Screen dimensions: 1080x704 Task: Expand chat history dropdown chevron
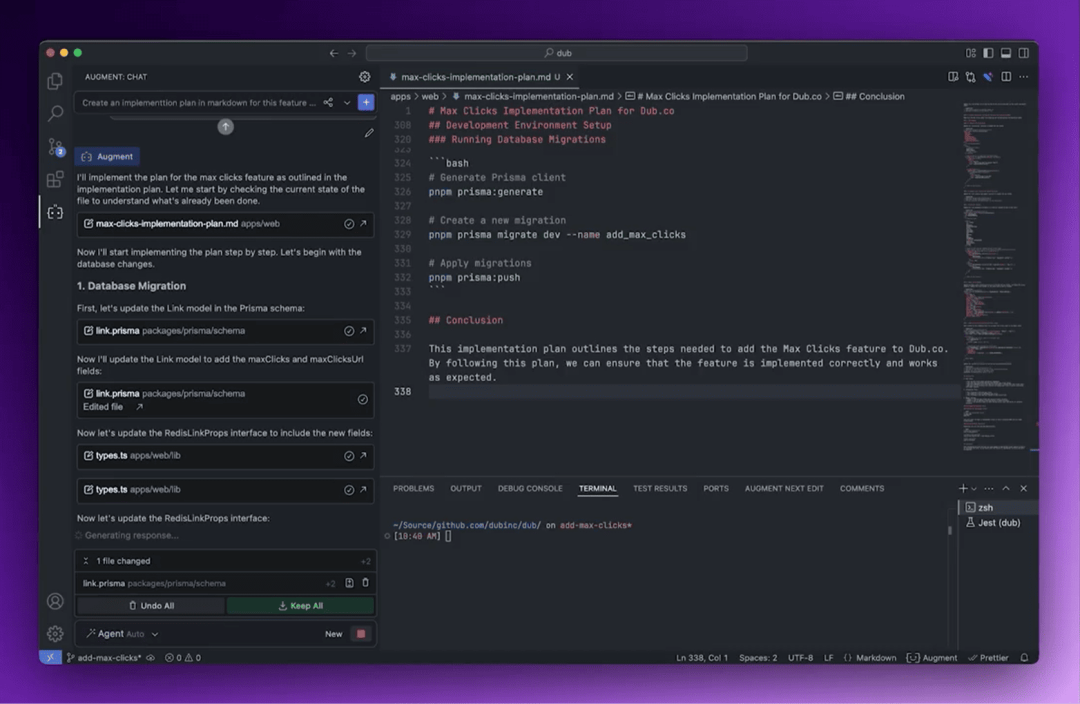347,103
